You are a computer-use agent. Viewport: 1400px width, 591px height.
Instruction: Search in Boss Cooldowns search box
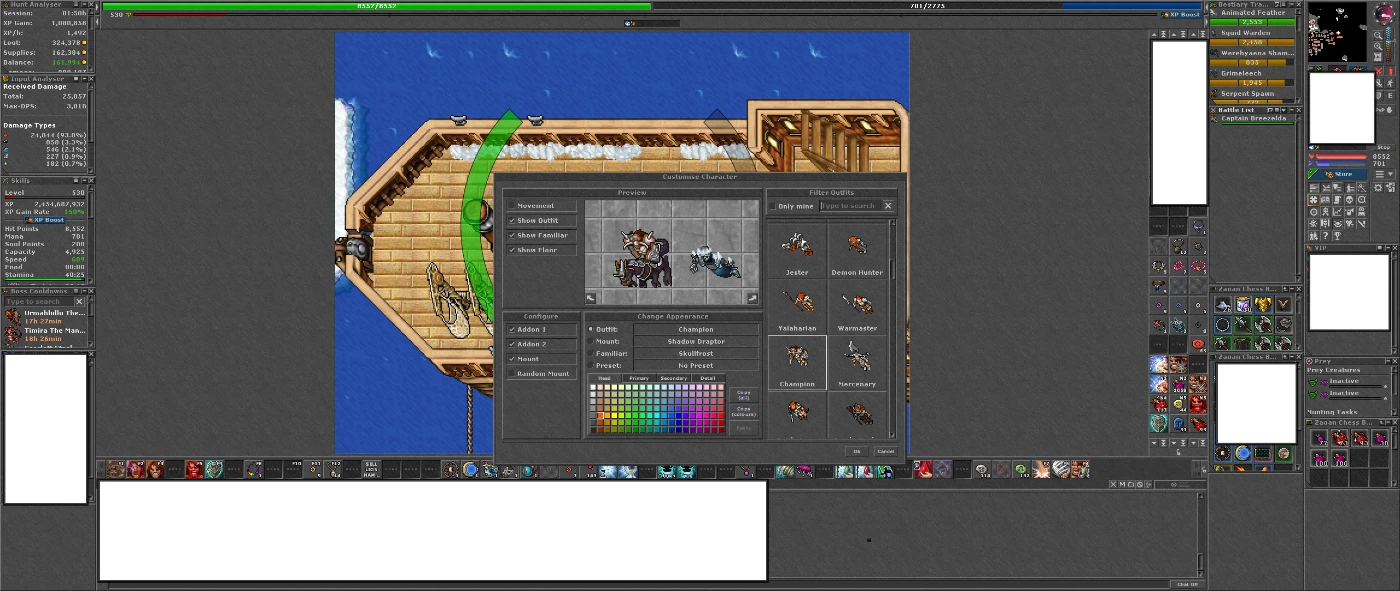tap(38, 301)
